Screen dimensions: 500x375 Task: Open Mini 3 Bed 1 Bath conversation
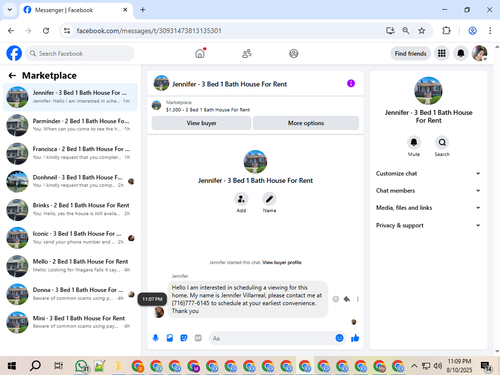[x=70, y=322]
